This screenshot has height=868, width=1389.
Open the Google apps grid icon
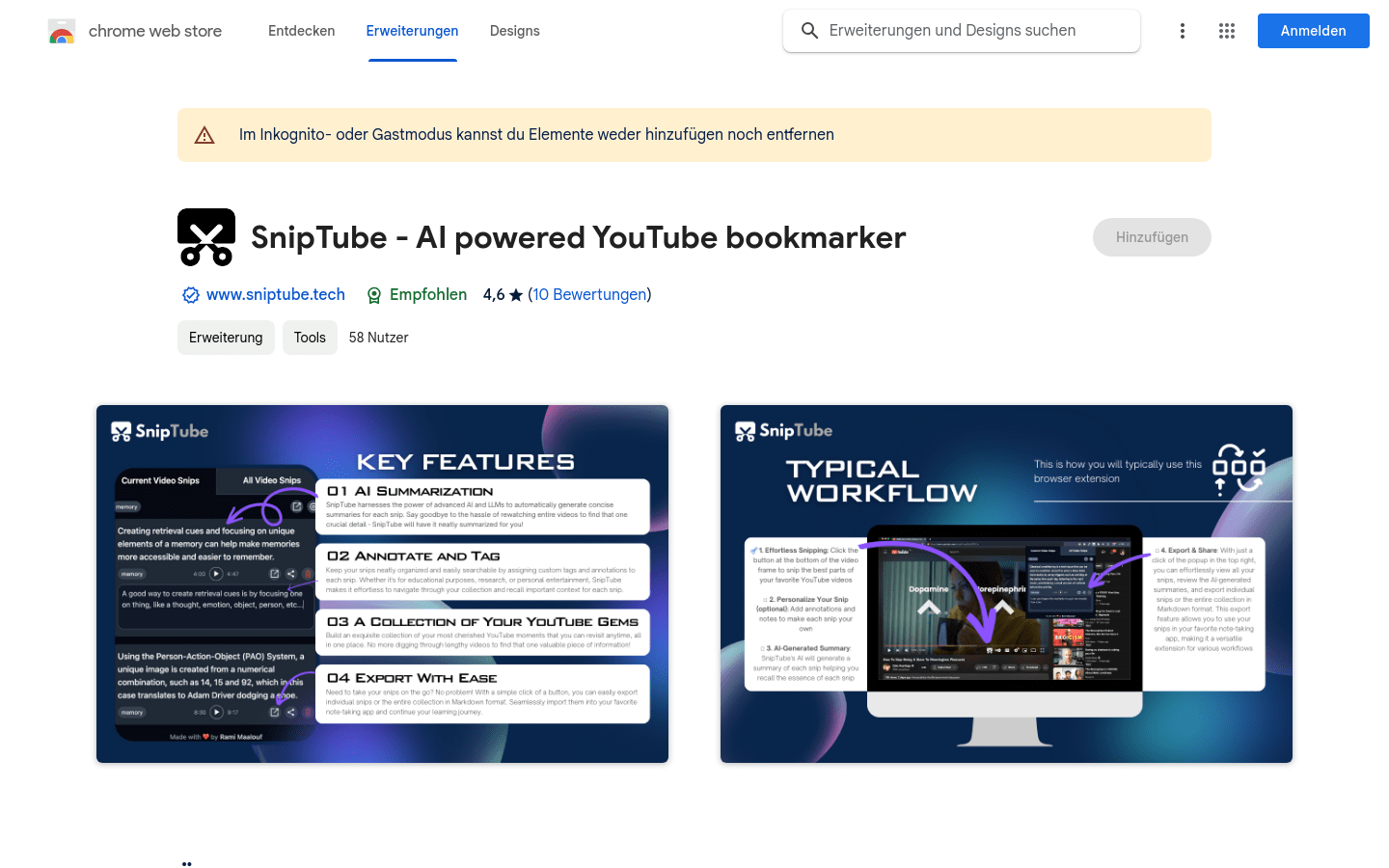[x=1227, y=31]
